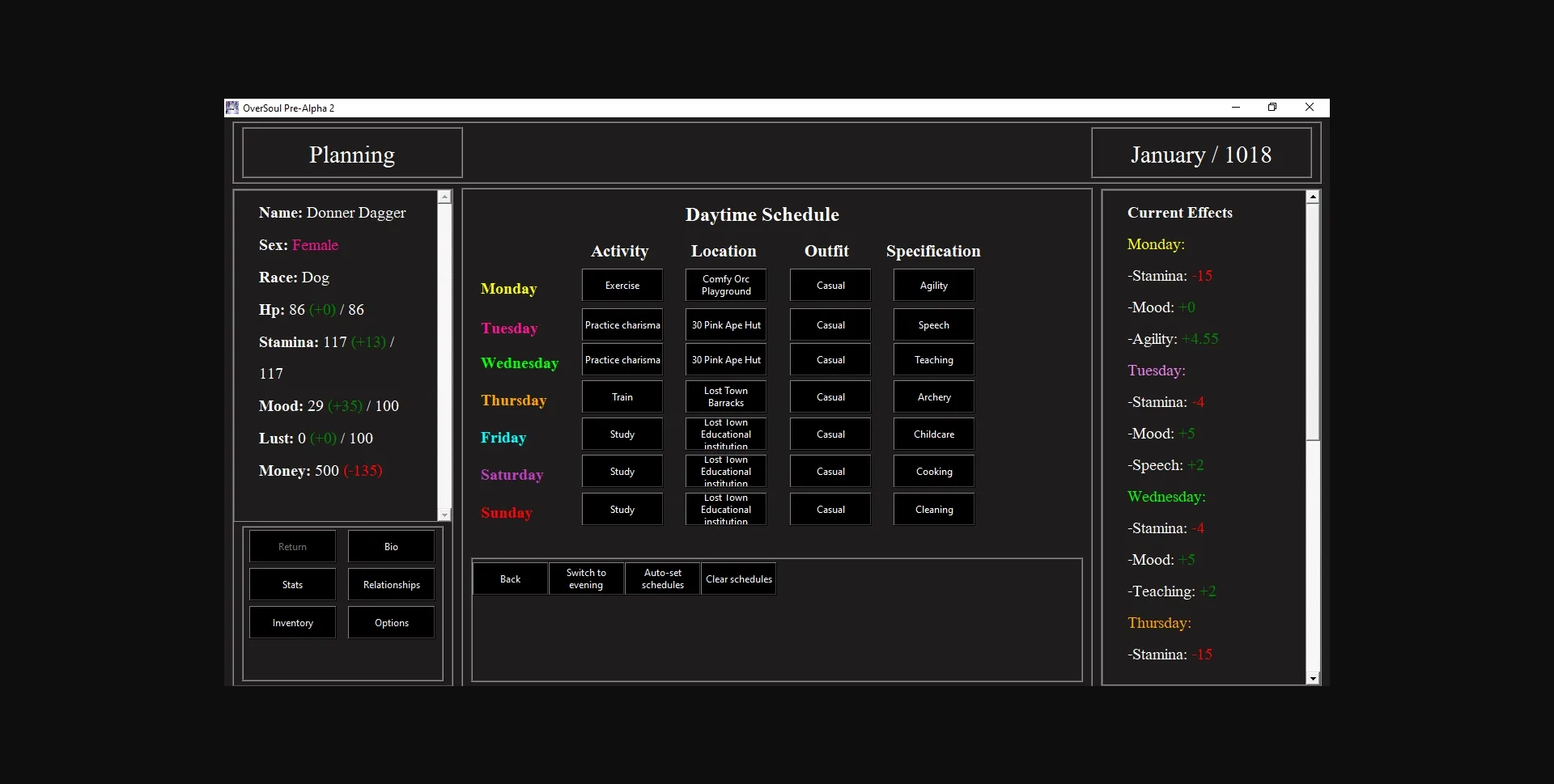Open the Relationships page
1554x784 pixels.
click(x=391, y=585)
